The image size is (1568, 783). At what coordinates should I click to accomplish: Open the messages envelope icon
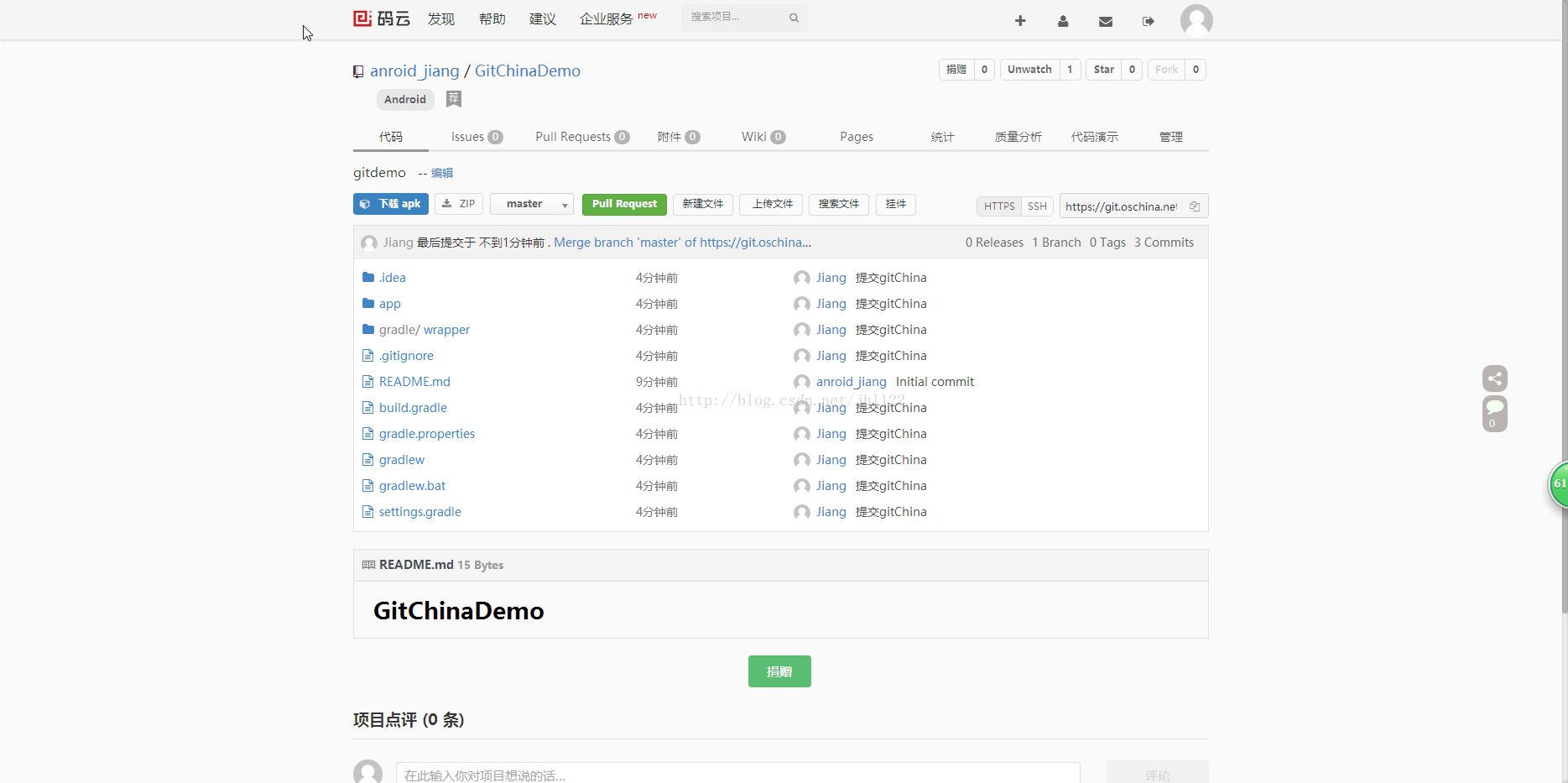point(1106,21)
